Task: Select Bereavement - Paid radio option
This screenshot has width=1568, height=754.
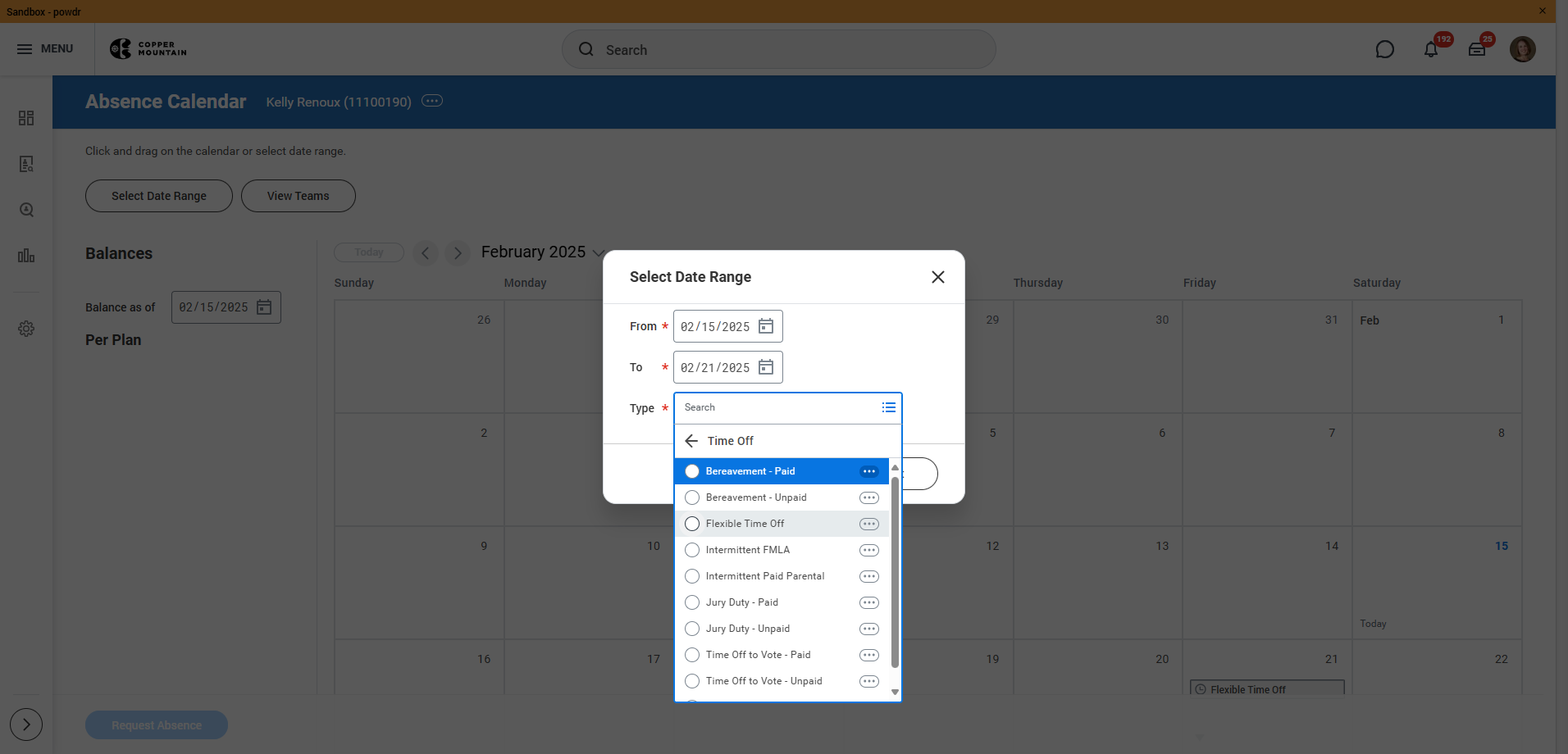Action: point(692,471)
